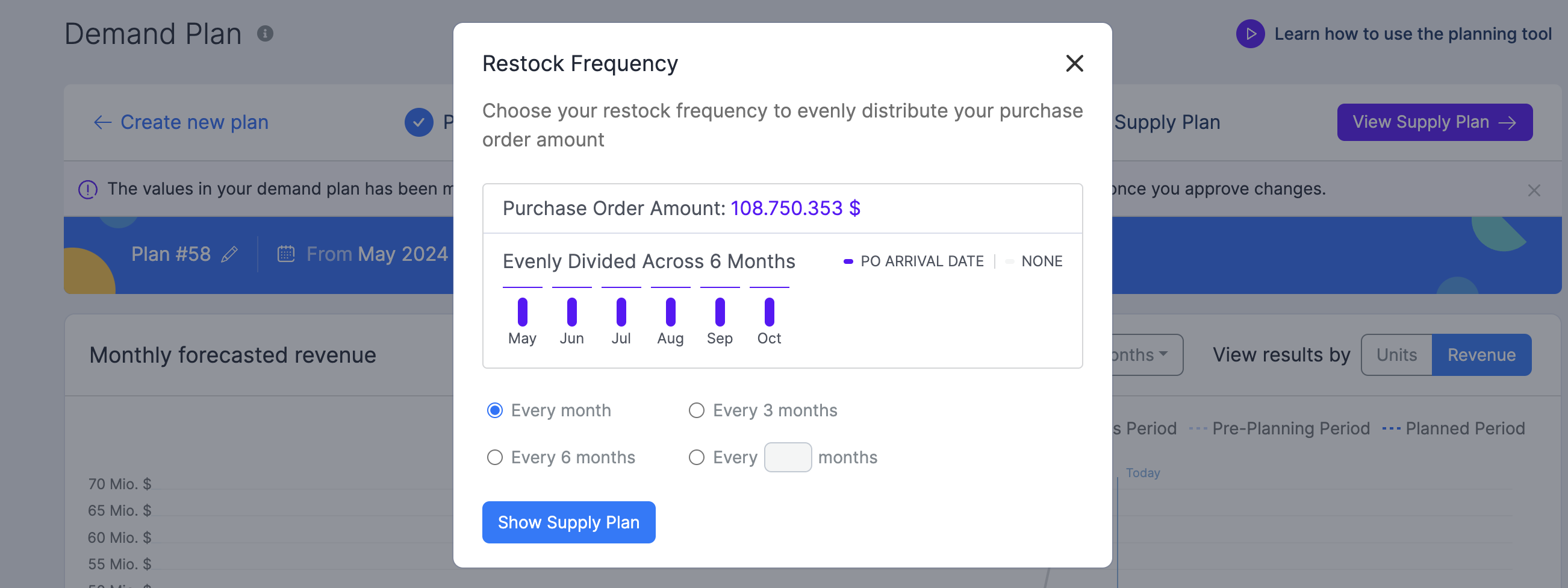1568x588 pixels.
Task: Play the planning tool tutorial video icon
Action: [x=1250, y=34]
